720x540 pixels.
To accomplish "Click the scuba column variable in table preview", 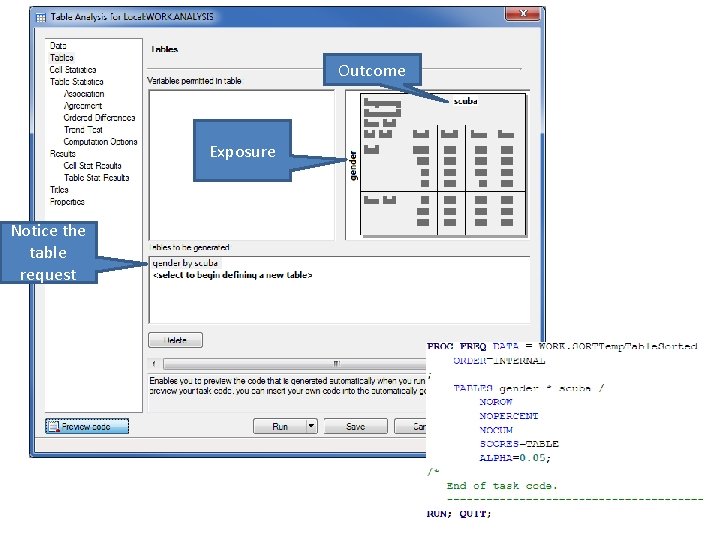I will tap(465, 101).
